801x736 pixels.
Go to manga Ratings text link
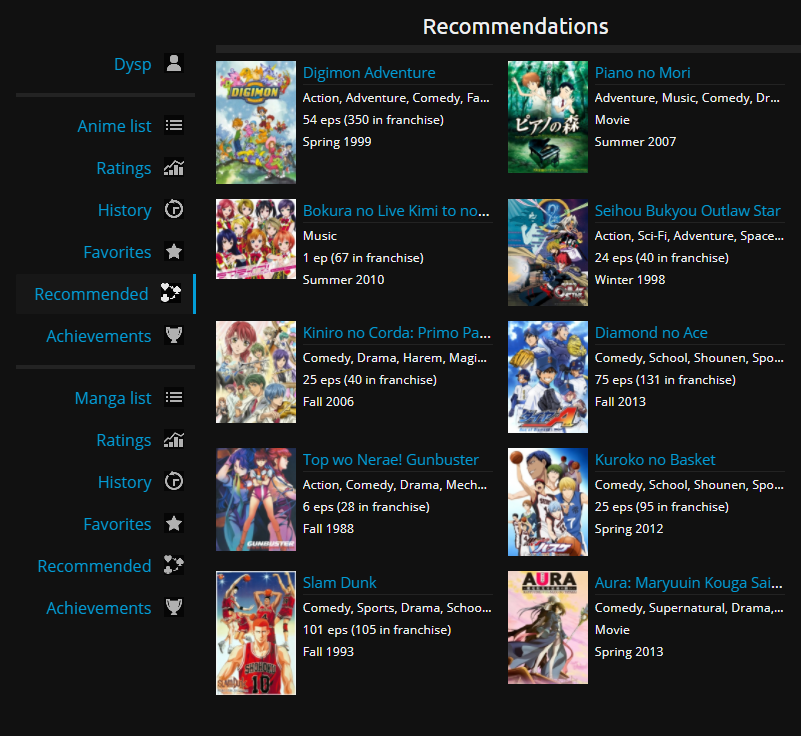click(x=124, y=440)
